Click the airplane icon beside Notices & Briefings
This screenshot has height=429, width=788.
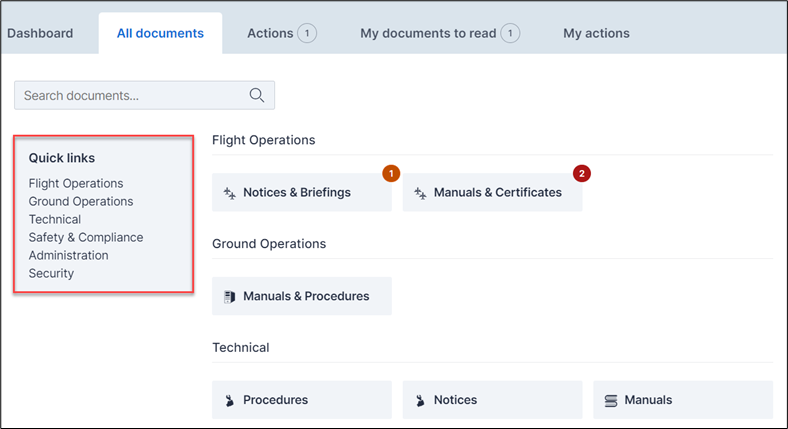tap(229, 193)
